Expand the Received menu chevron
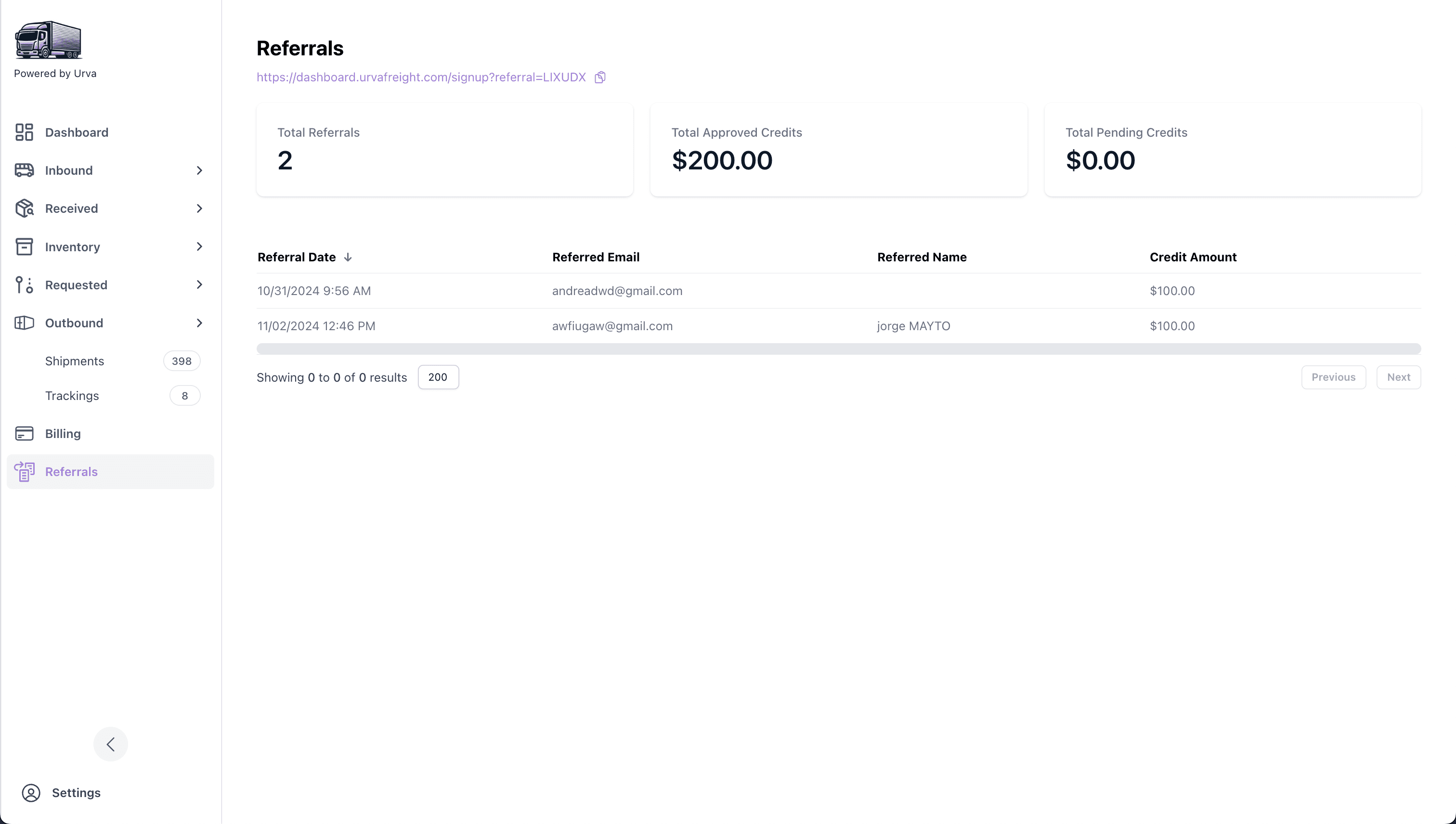This screenshot has height=824, width=1456. (199, 208)
